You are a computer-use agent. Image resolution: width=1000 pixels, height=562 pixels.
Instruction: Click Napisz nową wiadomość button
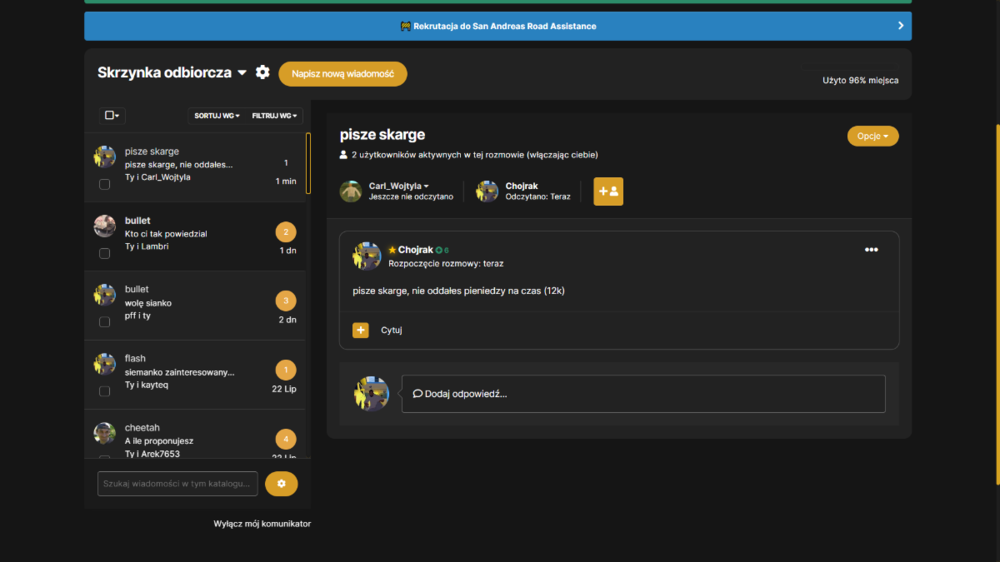(x=342, y=74)
